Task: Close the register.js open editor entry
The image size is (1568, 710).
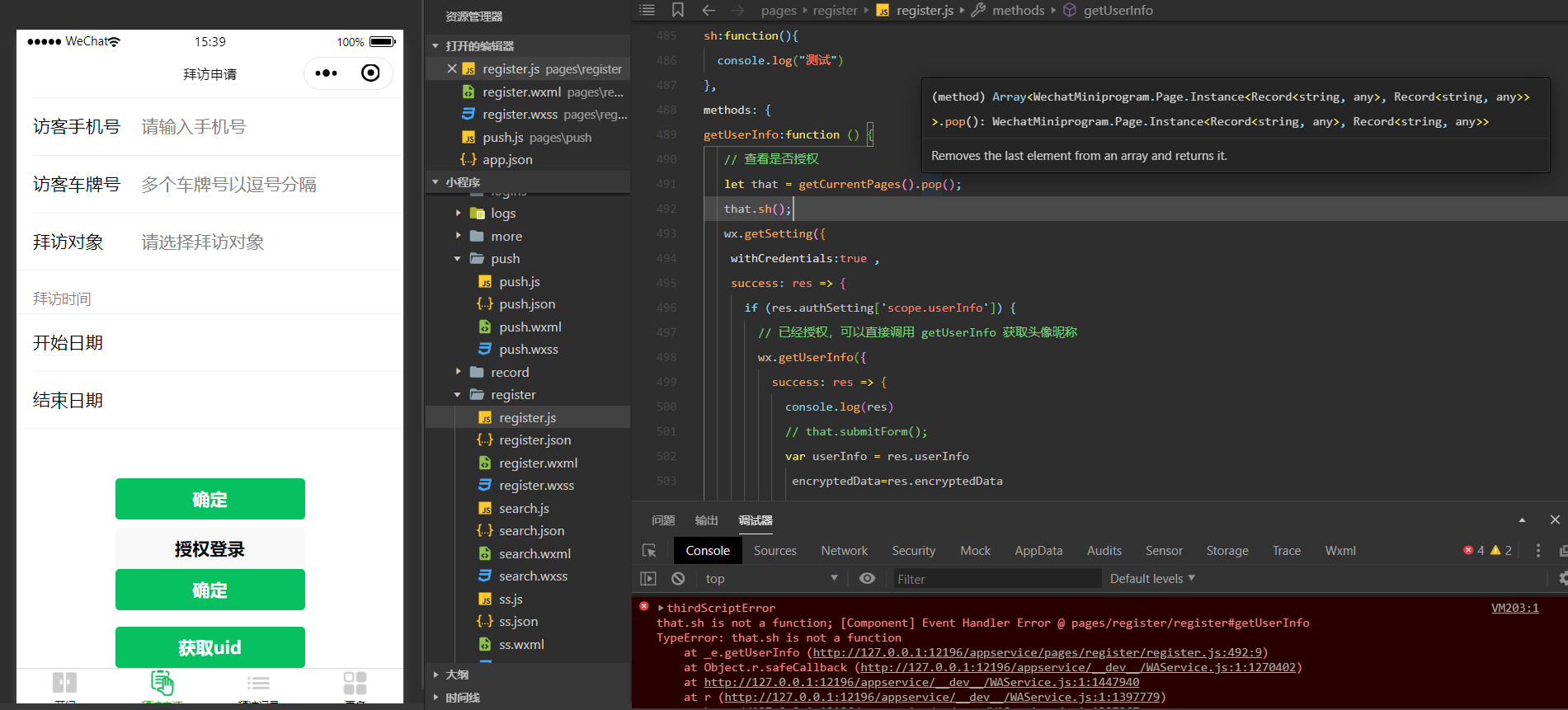Action: pyautogui.click(x=452, y=68)
